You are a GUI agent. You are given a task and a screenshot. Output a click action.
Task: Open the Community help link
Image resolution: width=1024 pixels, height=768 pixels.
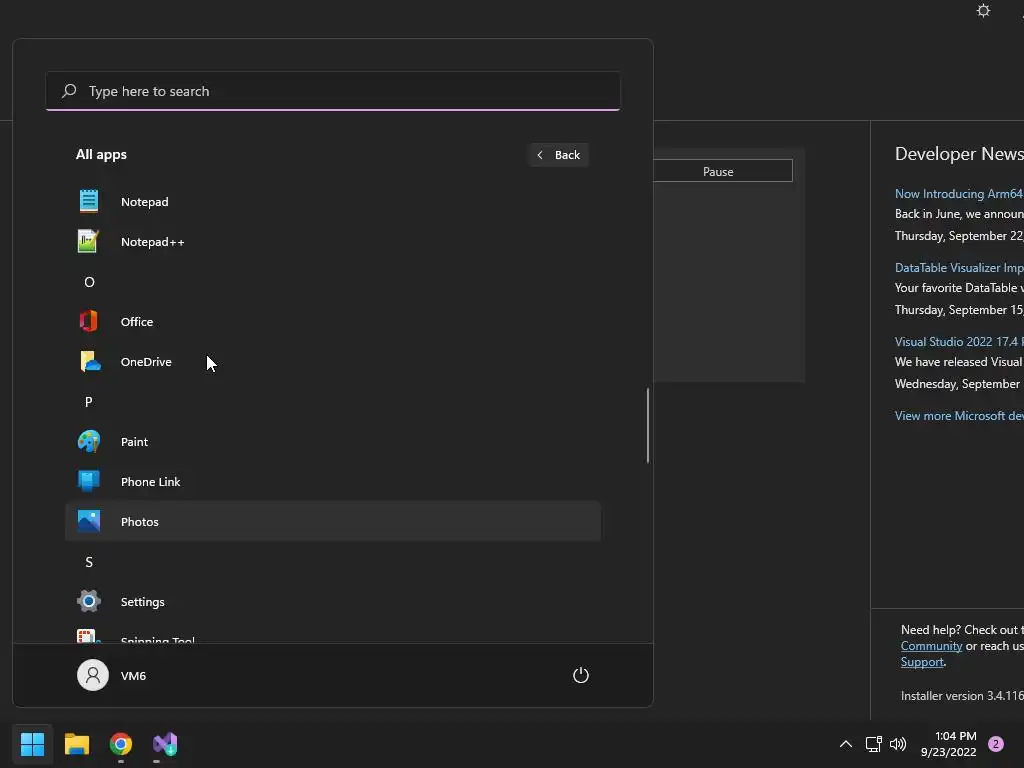931,646
